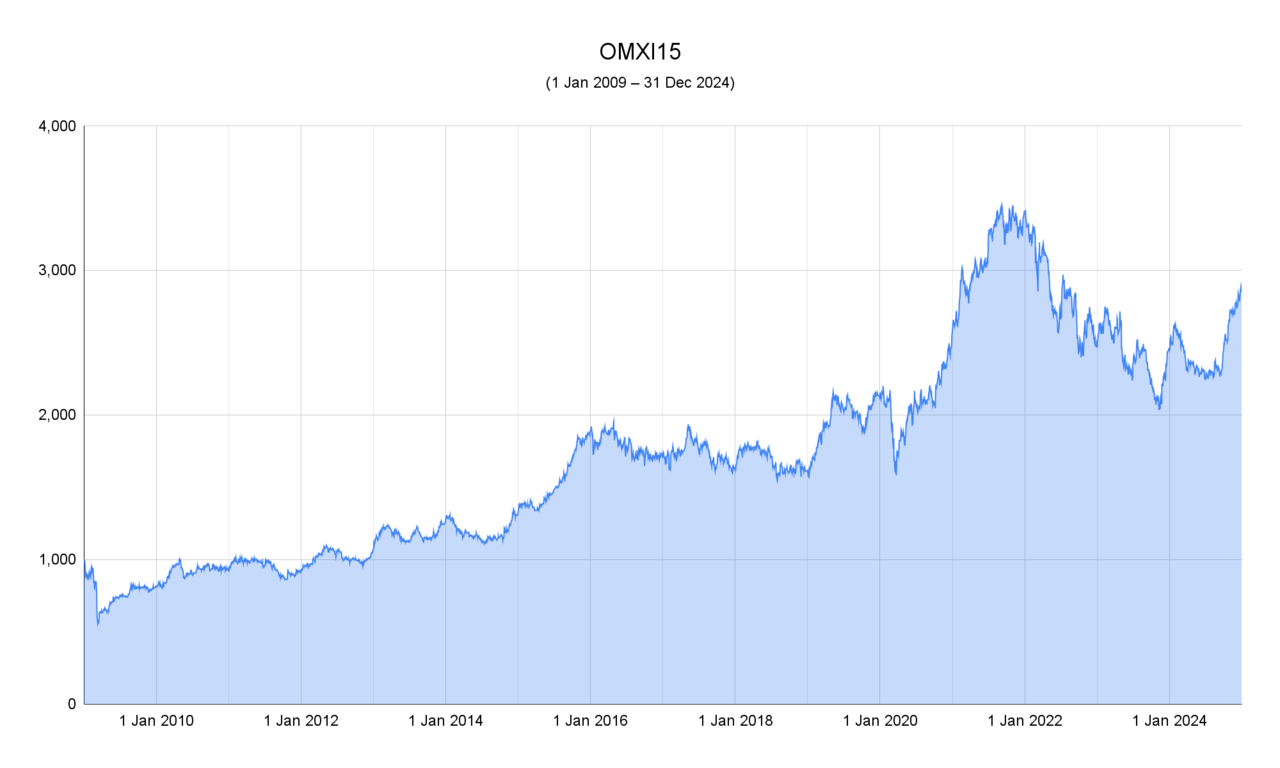
Task: Click the y-axis label 4,000
Action: click(56, 126)
